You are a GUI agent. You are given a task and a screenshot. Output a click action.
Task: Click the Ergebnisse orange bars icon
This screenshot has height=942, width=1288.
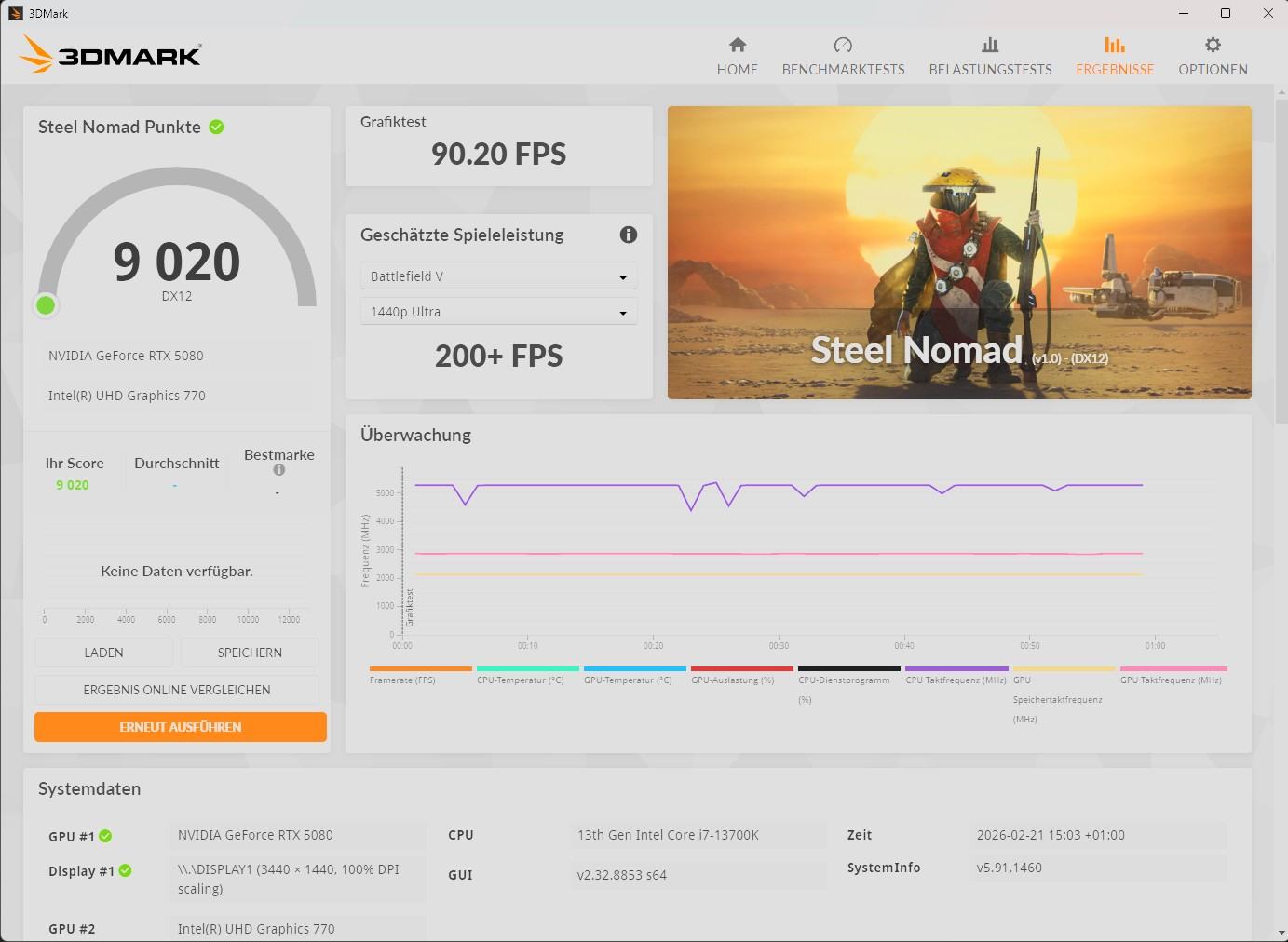(1115, 45)
